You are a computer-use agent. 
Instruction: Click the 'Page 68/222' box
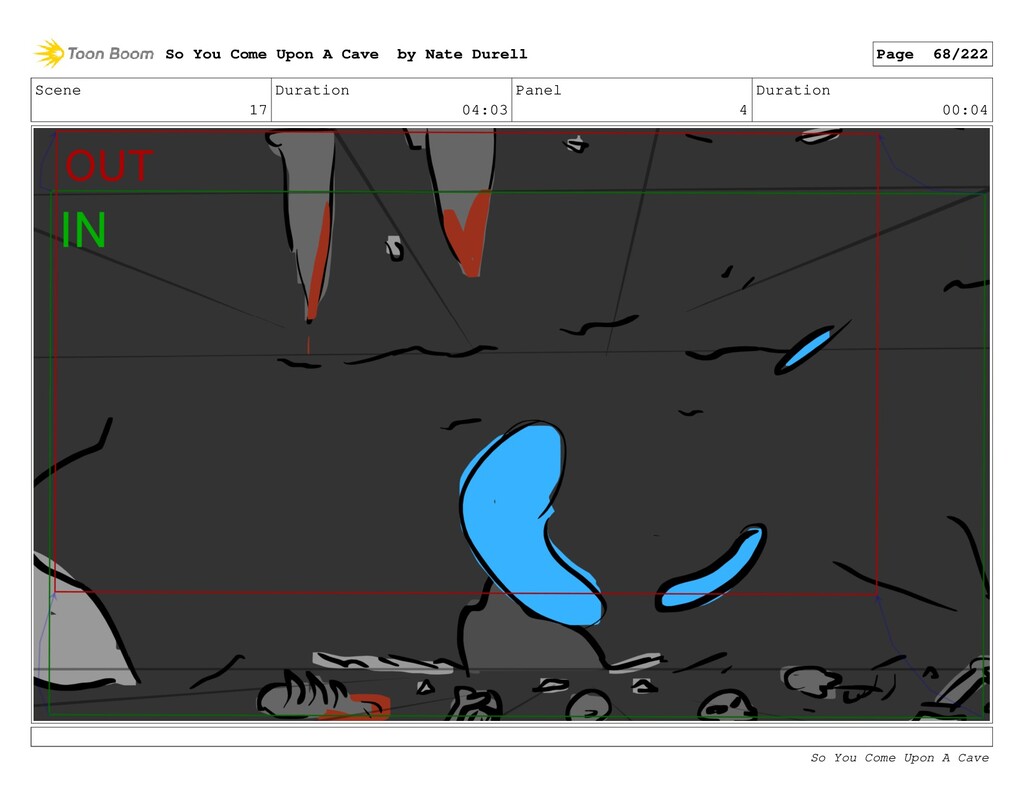click(932, 54)
